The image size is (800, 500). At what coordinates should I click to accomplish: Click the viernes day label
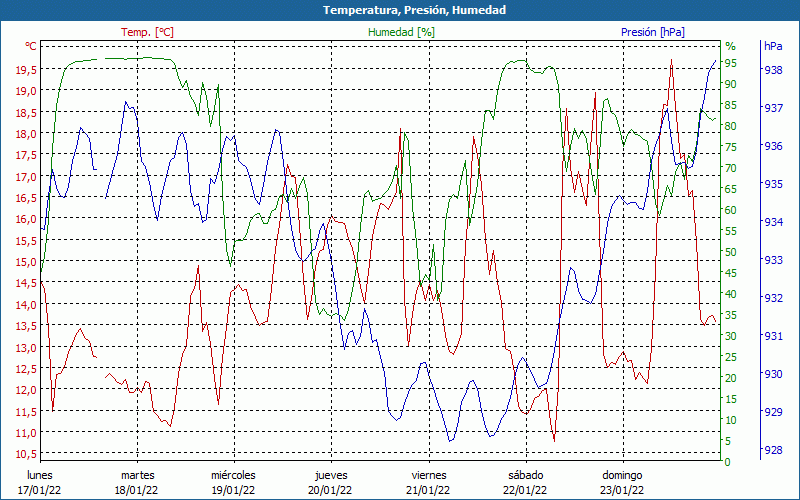click(x=429, y=475)
